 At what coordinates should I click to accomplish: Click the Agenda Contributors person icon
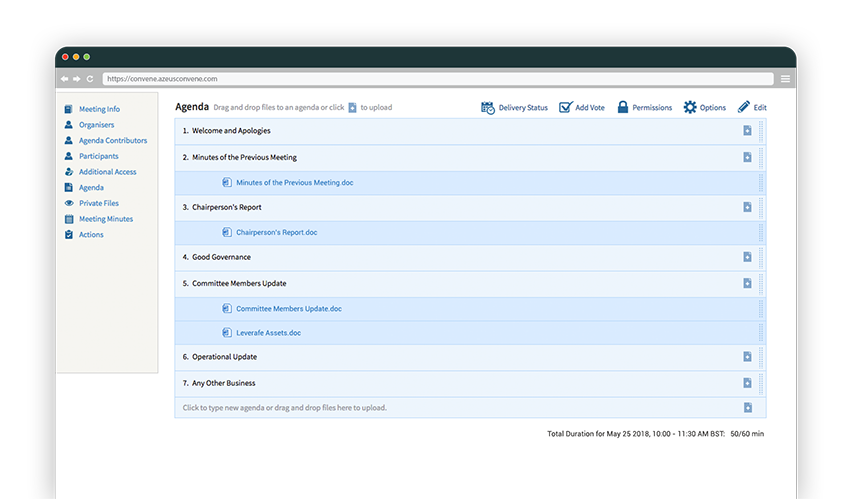[68, 140]
